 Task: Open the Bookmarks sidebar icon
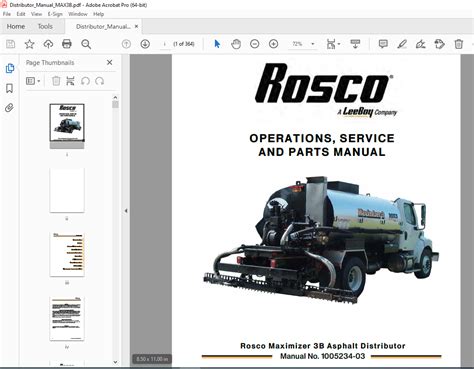[x=10, y=88]
